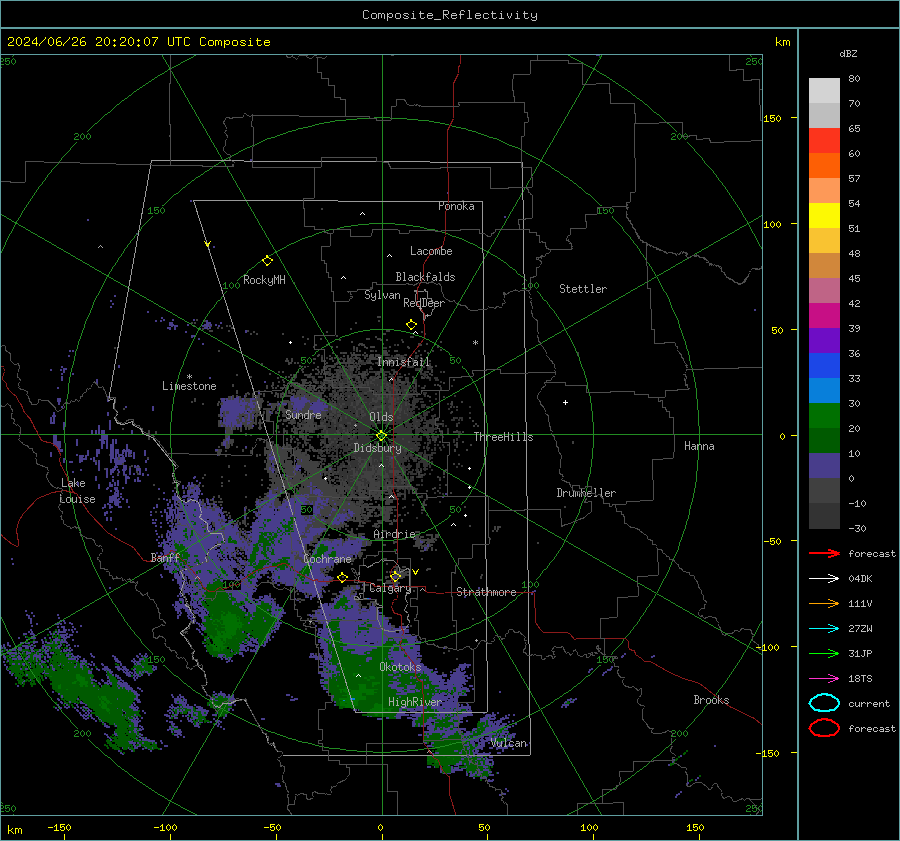The height and width of the screenshot is (841, 900).
Task: Select the white 04DK arrow in legend
Action: click(x=824, y=579)
